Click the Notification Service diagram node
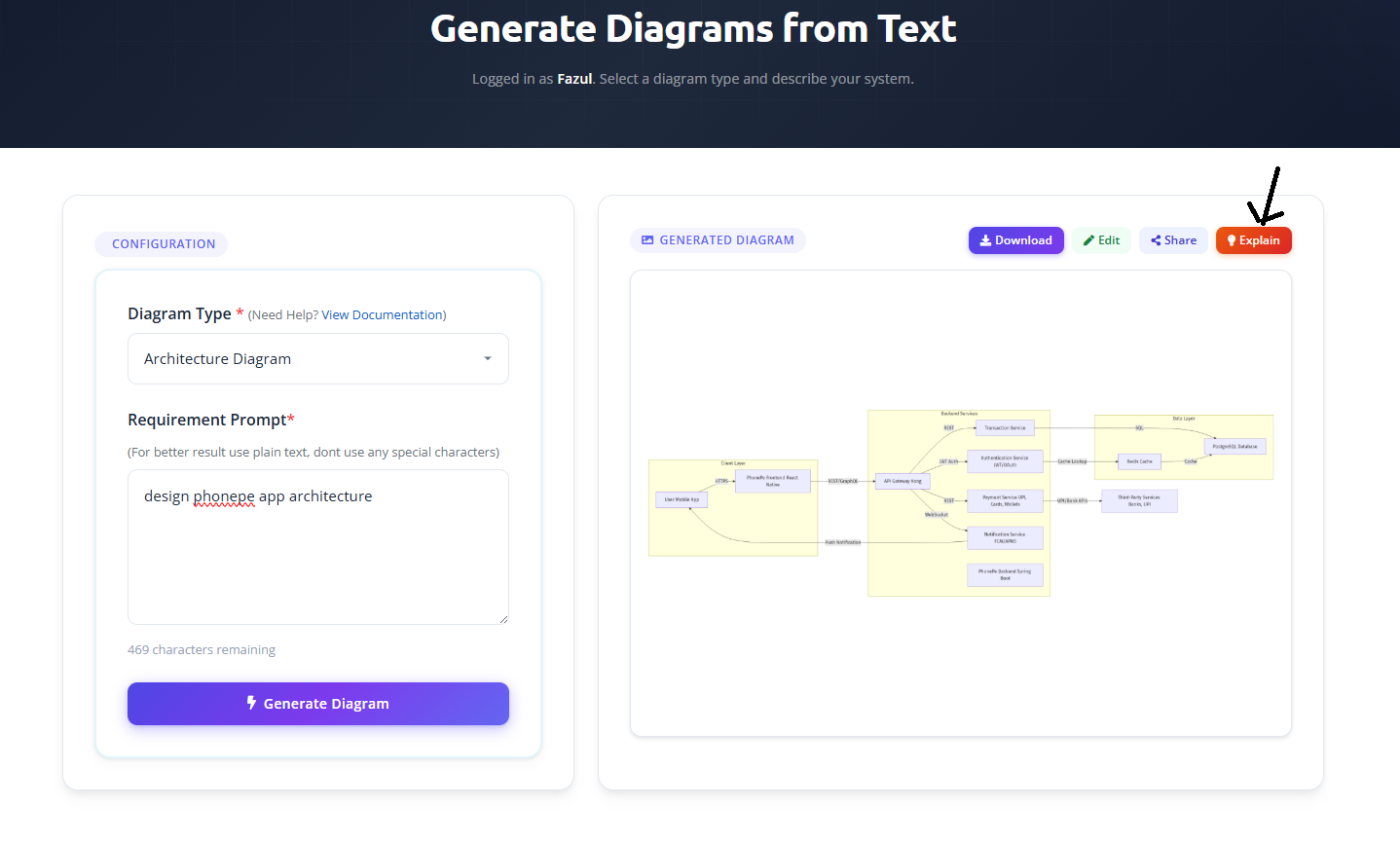 pos(1005,537)
